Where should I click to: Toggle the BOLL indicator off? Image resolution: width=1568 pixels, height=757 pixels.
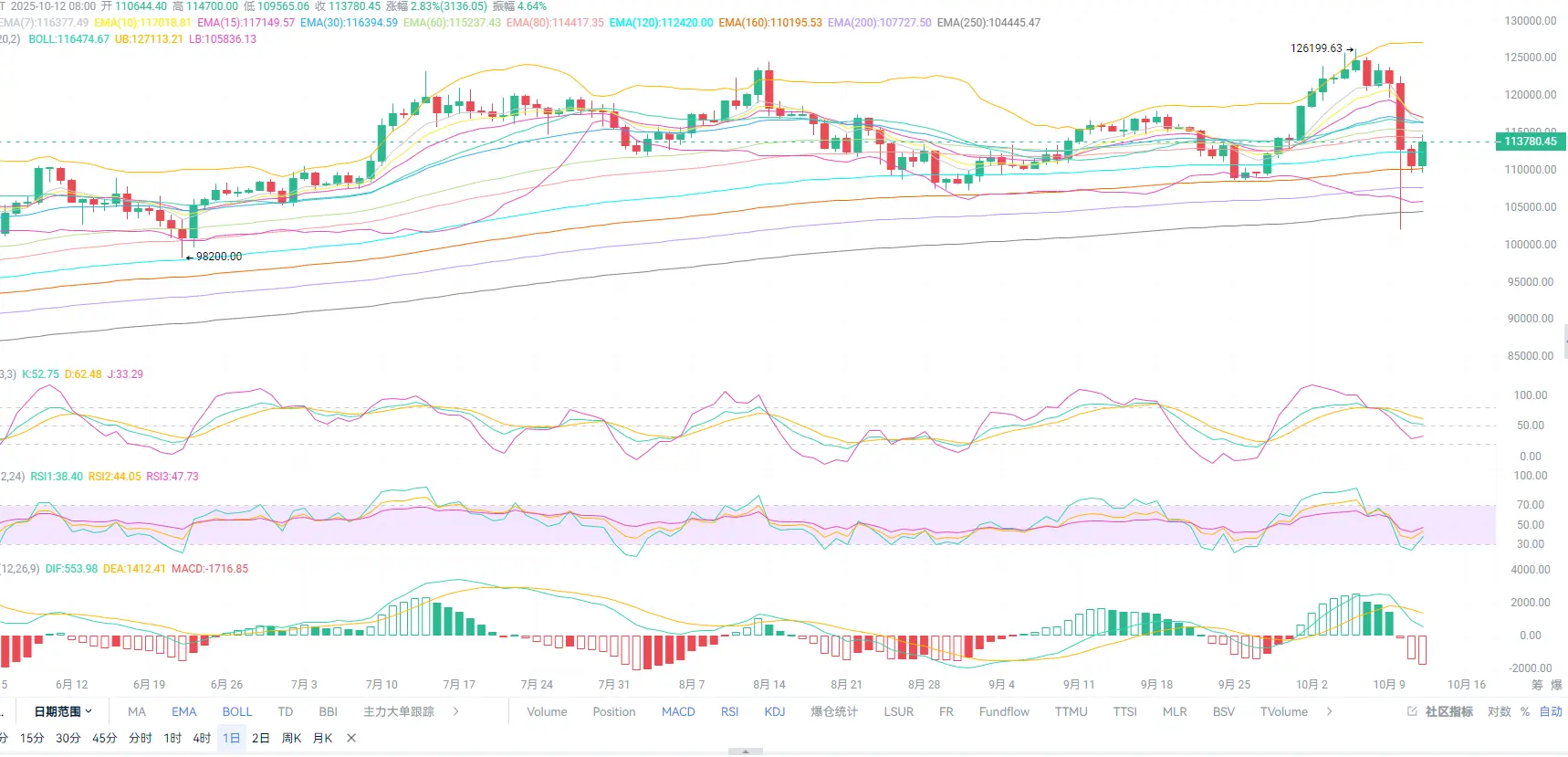click(237, 711)
